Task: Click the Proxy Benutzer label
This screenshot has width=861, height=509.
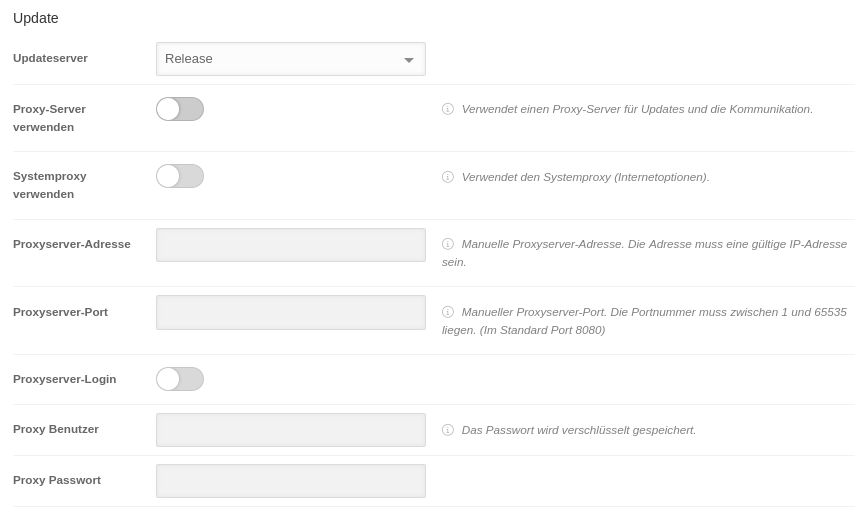Action: (x=56, y=429)
